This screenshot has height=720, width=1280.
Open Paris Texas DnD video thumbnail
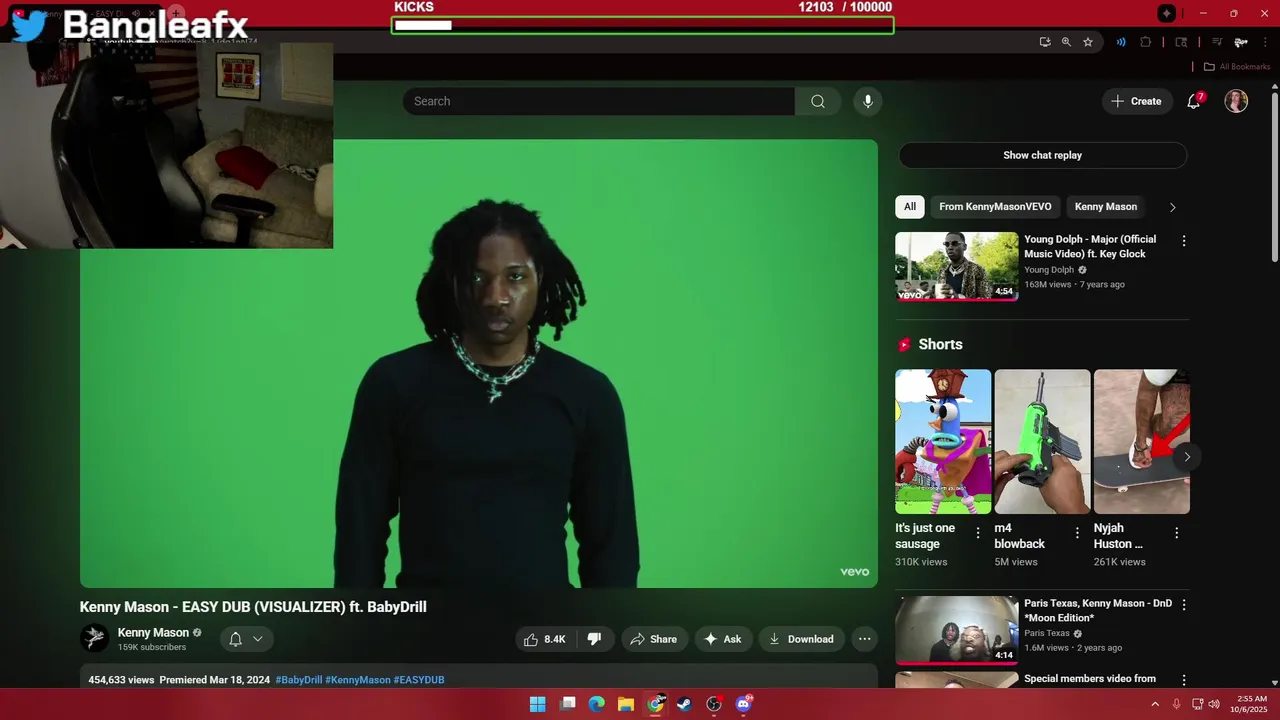956,630
